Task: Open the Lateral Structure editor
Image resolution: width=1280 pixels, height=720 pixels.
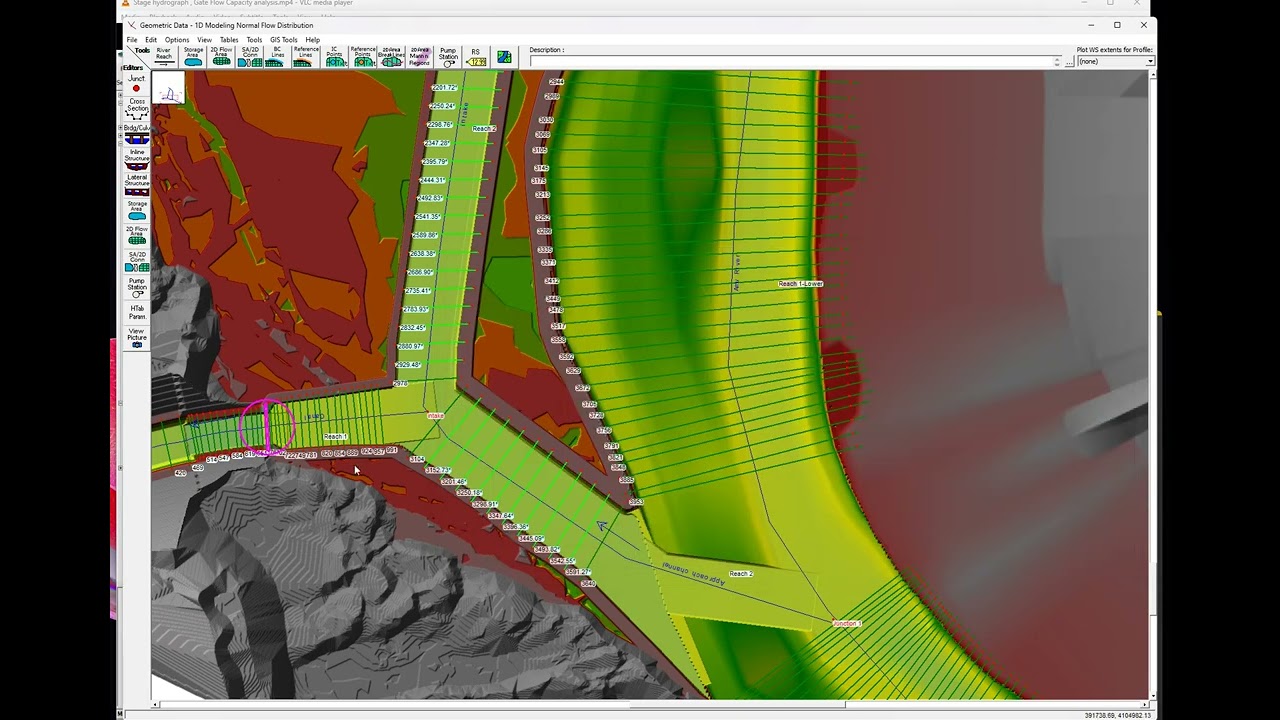Action: 136,185
